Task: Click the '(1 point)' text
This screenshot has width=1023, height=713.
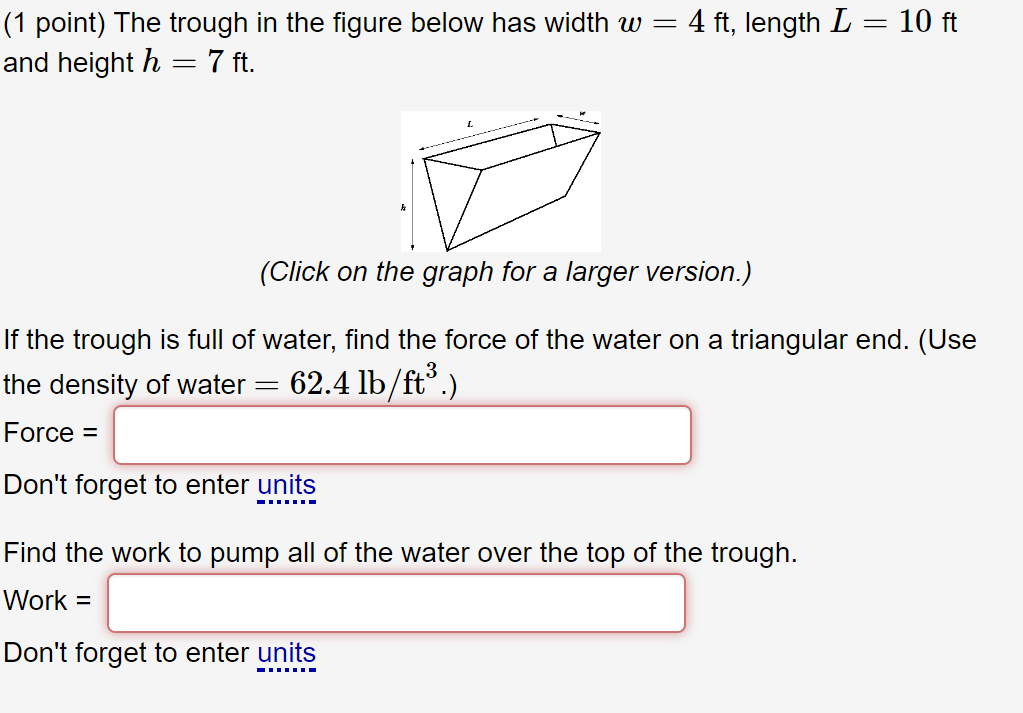Action: tap(55, 23)
